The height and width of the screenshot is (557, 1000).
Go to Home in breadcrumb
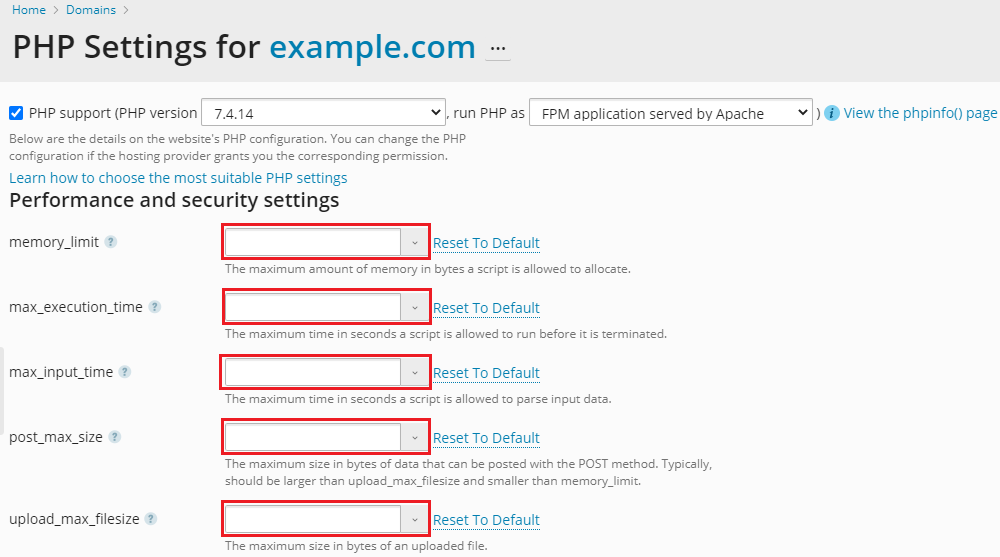[x=29, y=10]
